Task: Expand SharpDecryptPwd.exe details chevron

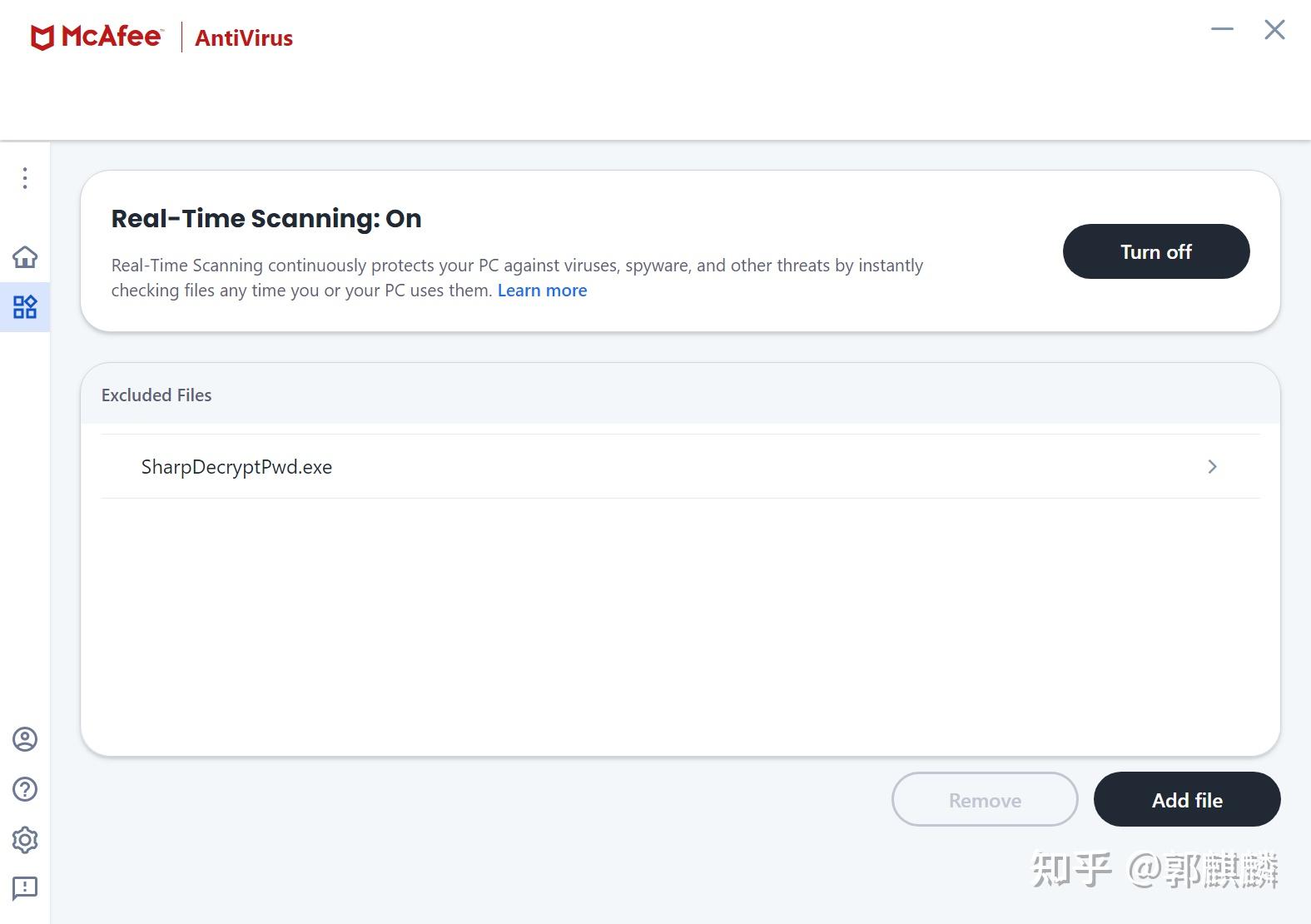Action: click(1212, 467)
